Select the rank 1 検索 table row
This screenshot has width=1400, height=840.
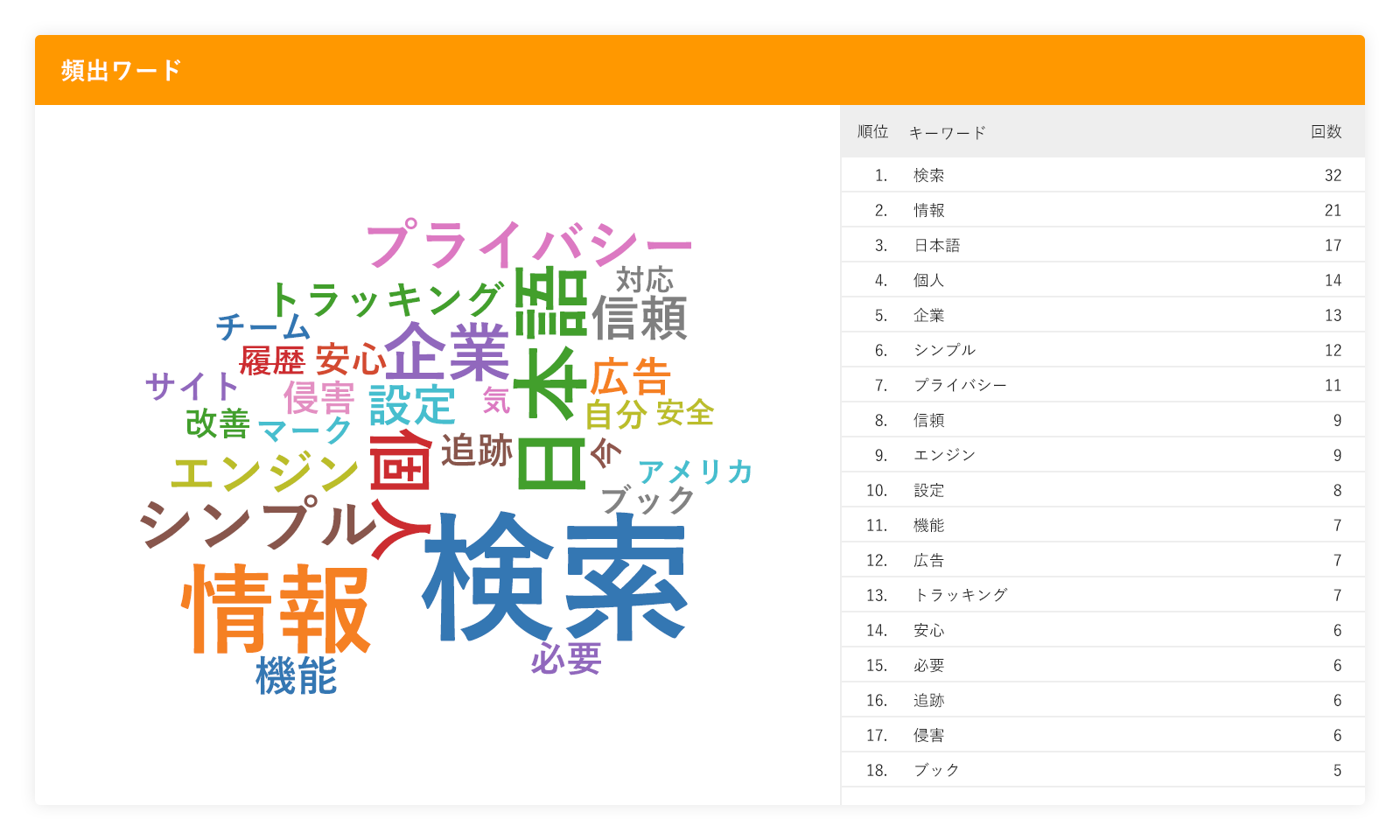click(x=1102, y=175)
